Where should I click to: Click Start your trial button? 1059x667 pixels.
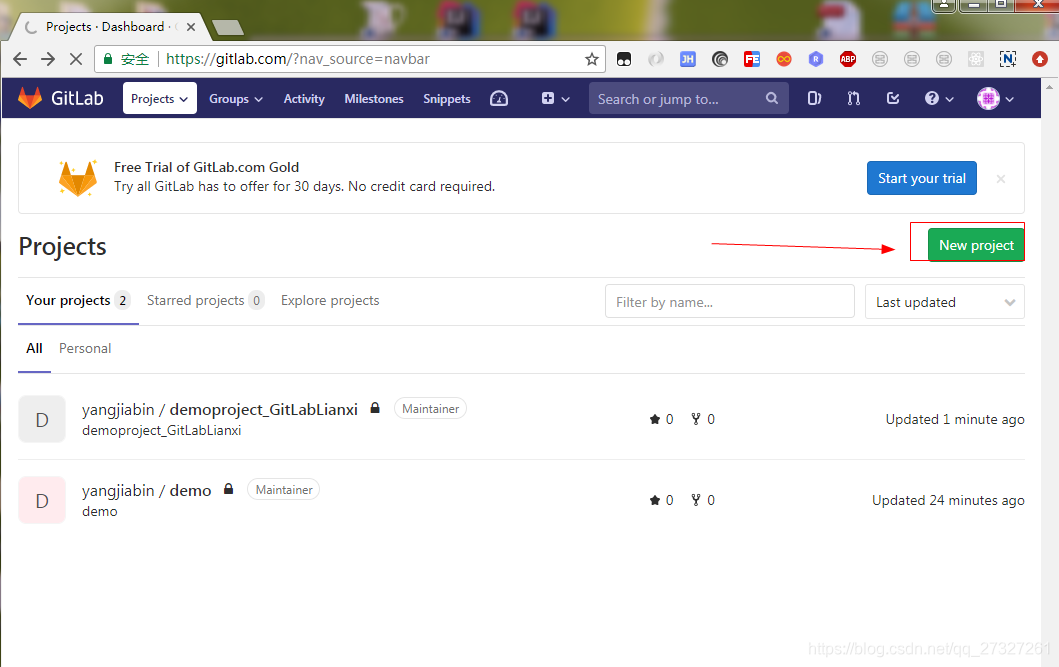coord(921,178)
